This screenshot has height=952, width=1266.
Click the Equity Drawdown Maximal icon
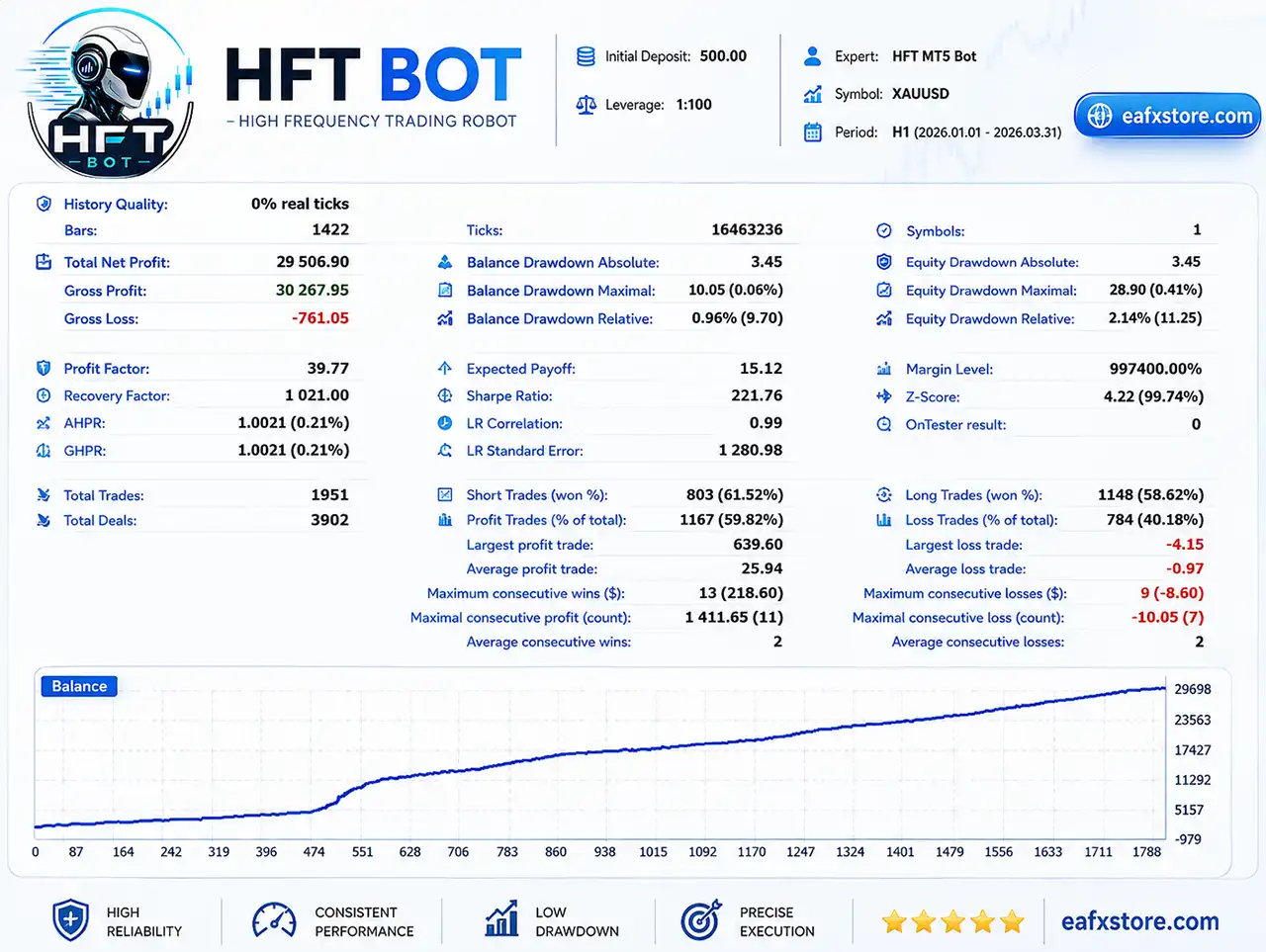point(884,291)
